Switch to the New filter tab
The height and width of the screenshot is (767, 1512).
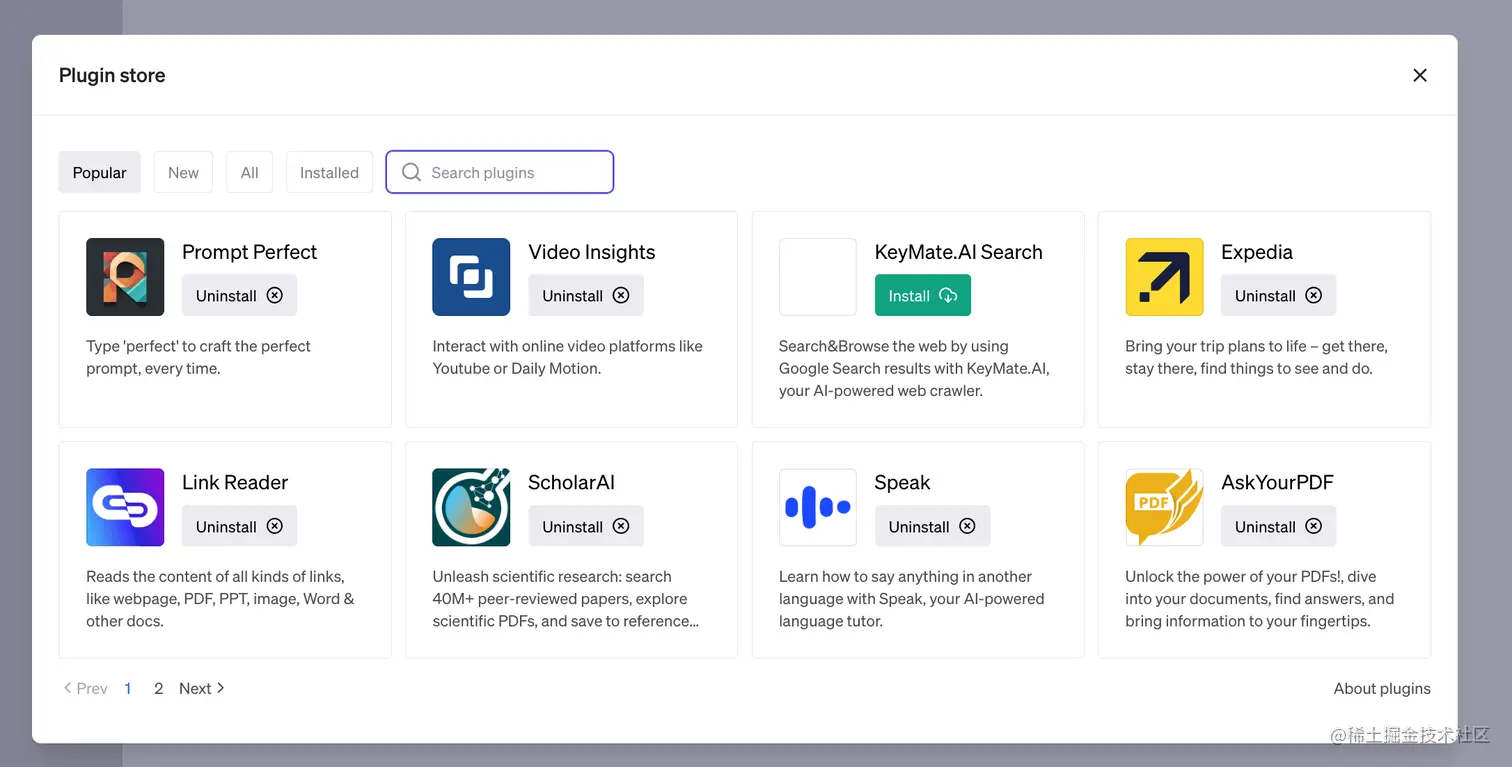pyautogui.click(x=183, y=172)
